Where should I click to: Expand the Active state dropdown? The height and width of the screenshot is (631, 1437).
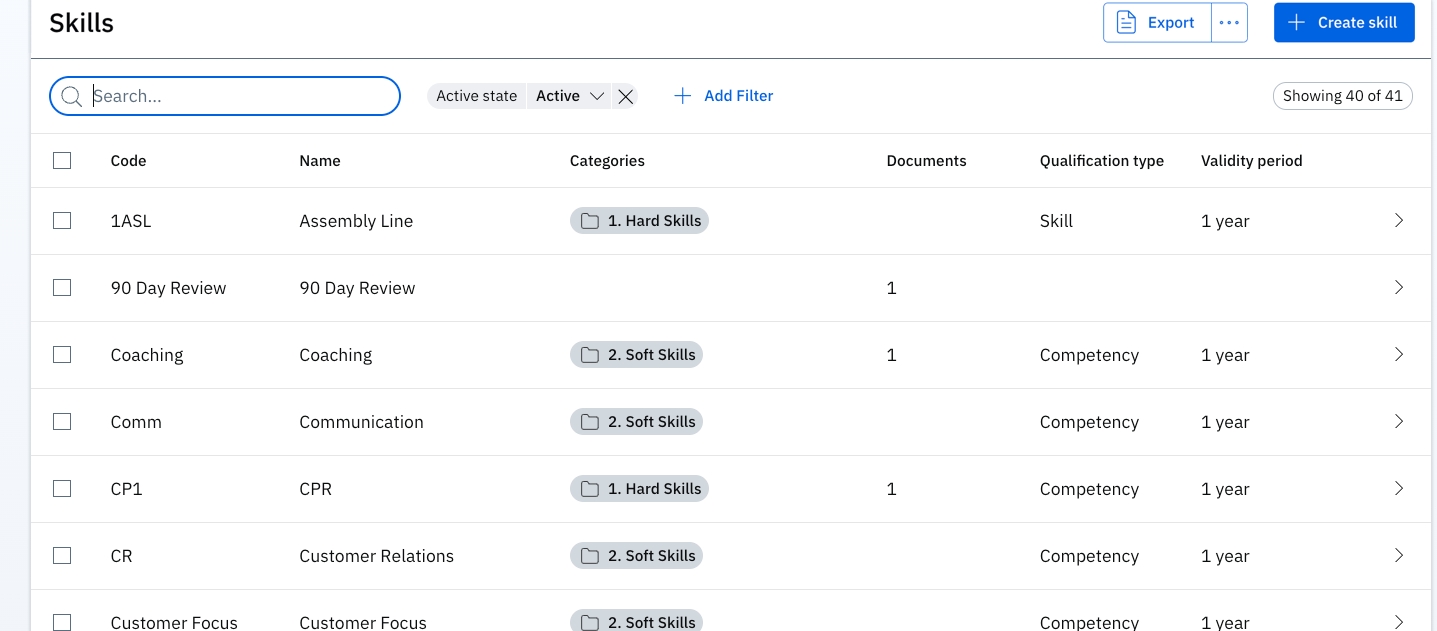pos(569,96)
